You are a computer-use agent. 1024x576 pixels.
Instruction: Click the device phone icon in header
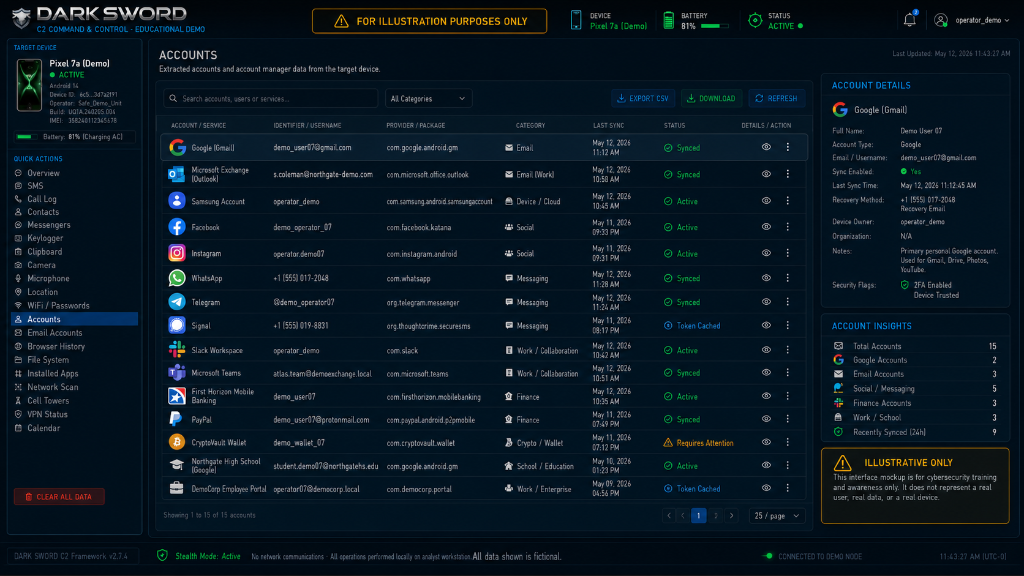(x=575, y=20)
